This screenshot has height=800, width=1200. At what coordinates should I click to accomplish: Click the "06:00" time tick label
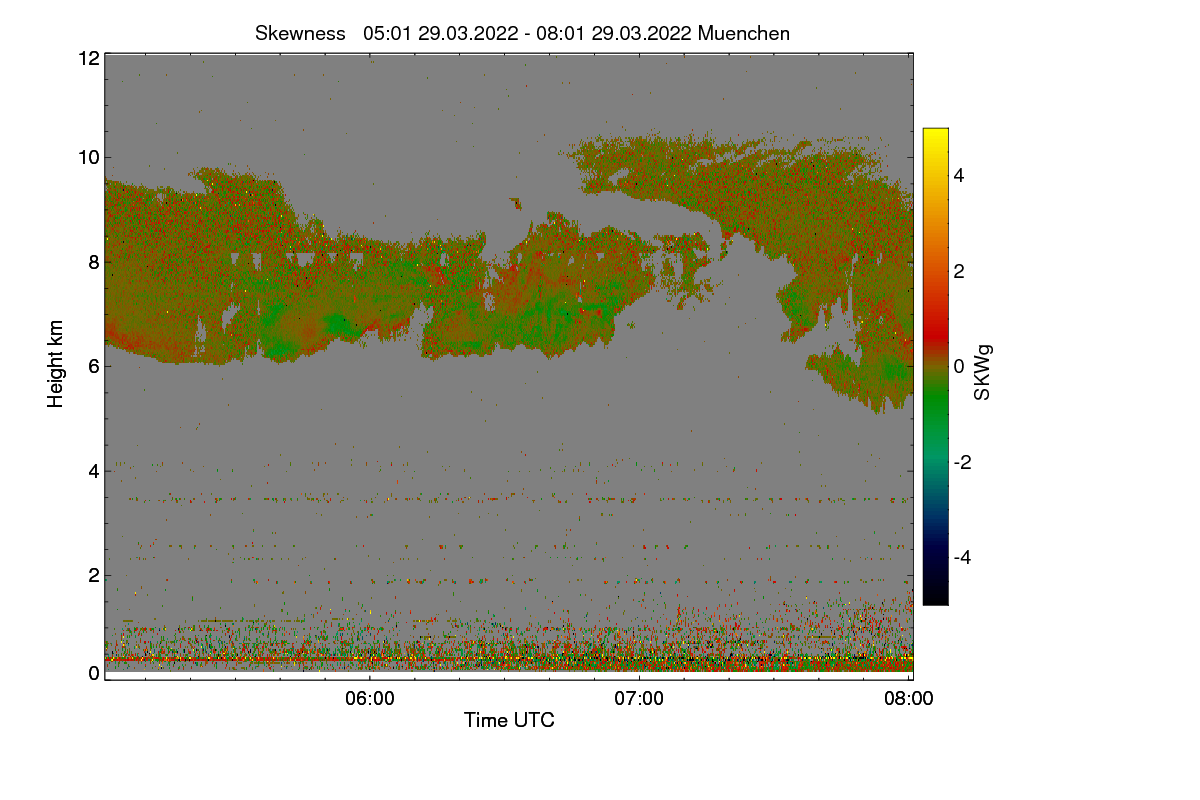(x=369, y=699)
